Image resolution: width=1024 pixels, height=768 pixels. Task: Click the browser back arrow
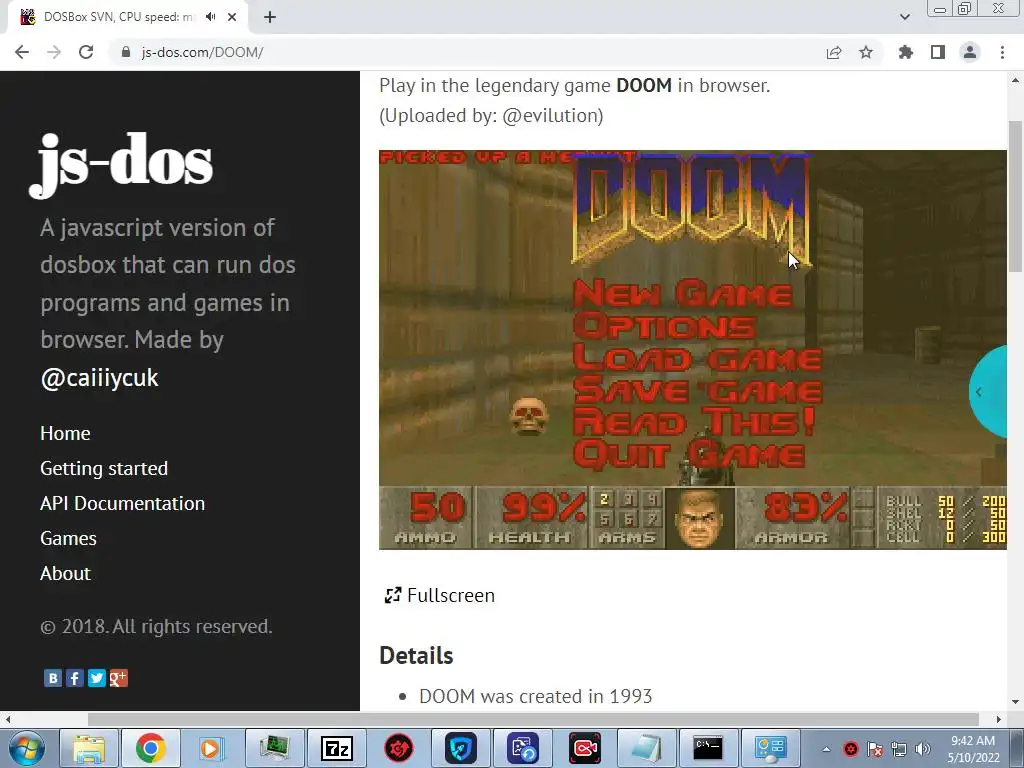(x=22, y=52)
